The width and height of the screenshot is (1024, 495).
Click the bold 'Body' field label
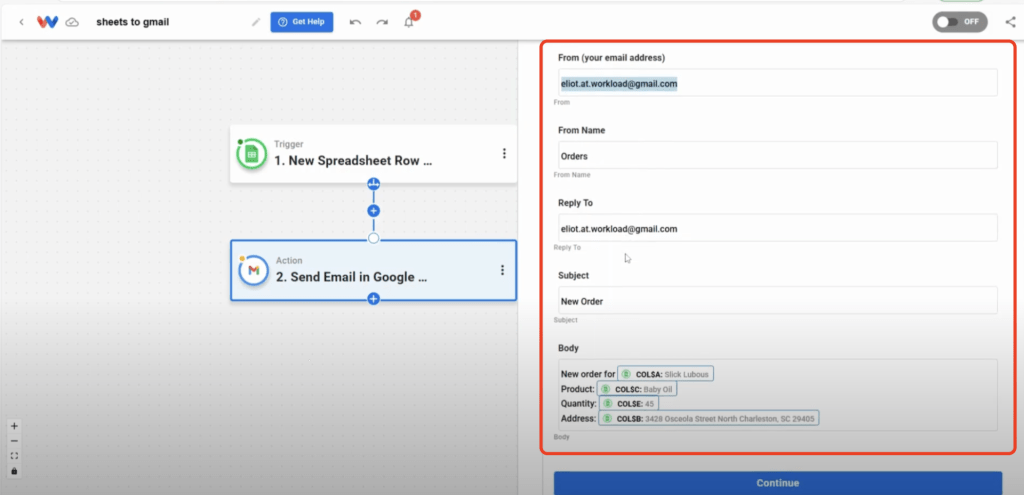click(569, 348)
